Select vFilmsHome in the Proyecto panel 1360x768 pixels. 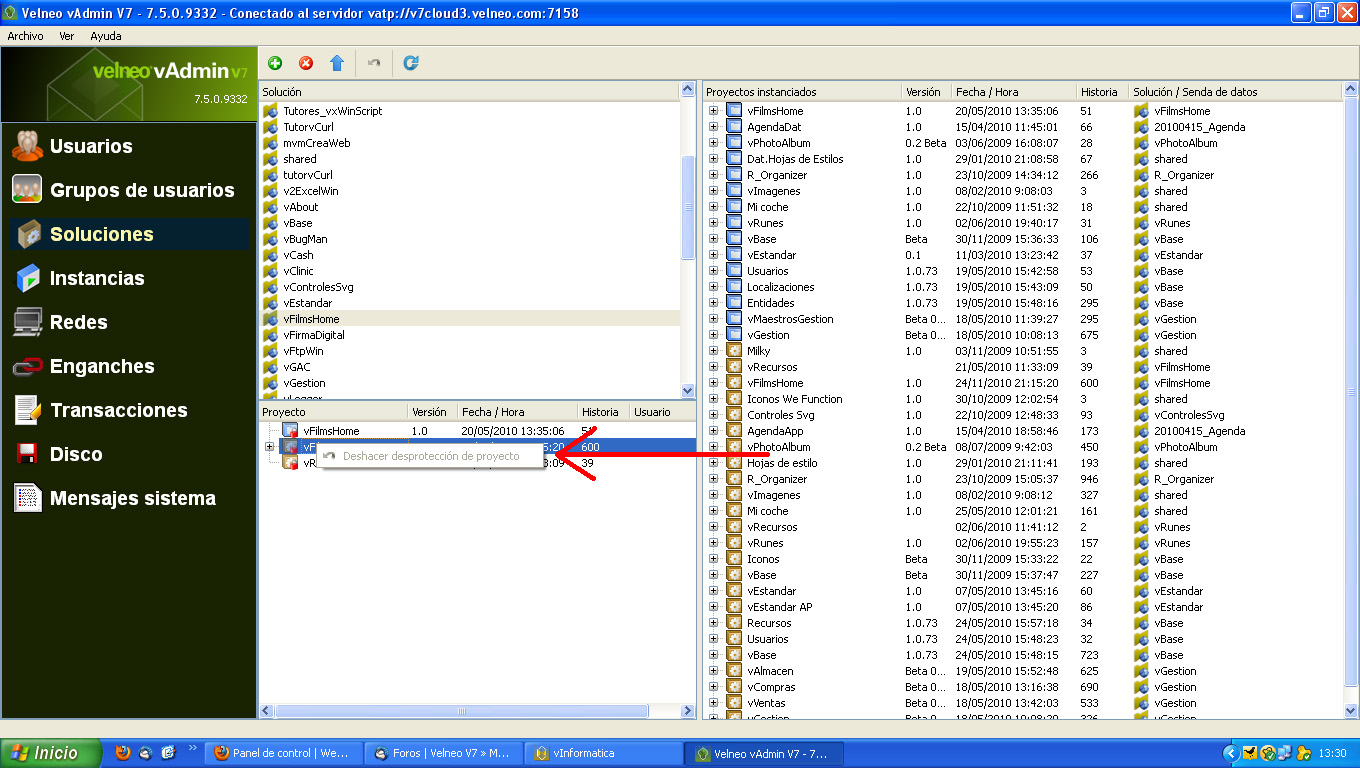[331, 431]
